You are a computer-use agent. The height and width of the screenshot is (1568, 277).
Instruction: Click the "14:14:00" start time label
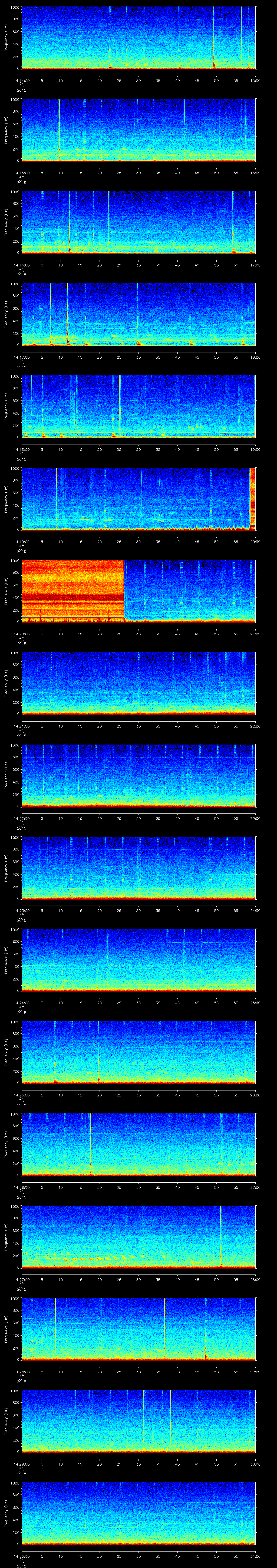pyautogui.click(x=21, y=80)
